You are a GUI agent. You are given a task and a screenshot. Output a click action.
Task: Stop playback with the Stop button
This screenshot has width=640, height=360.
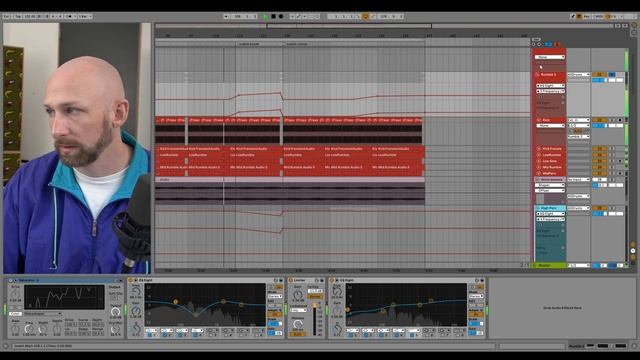[273, 16]
